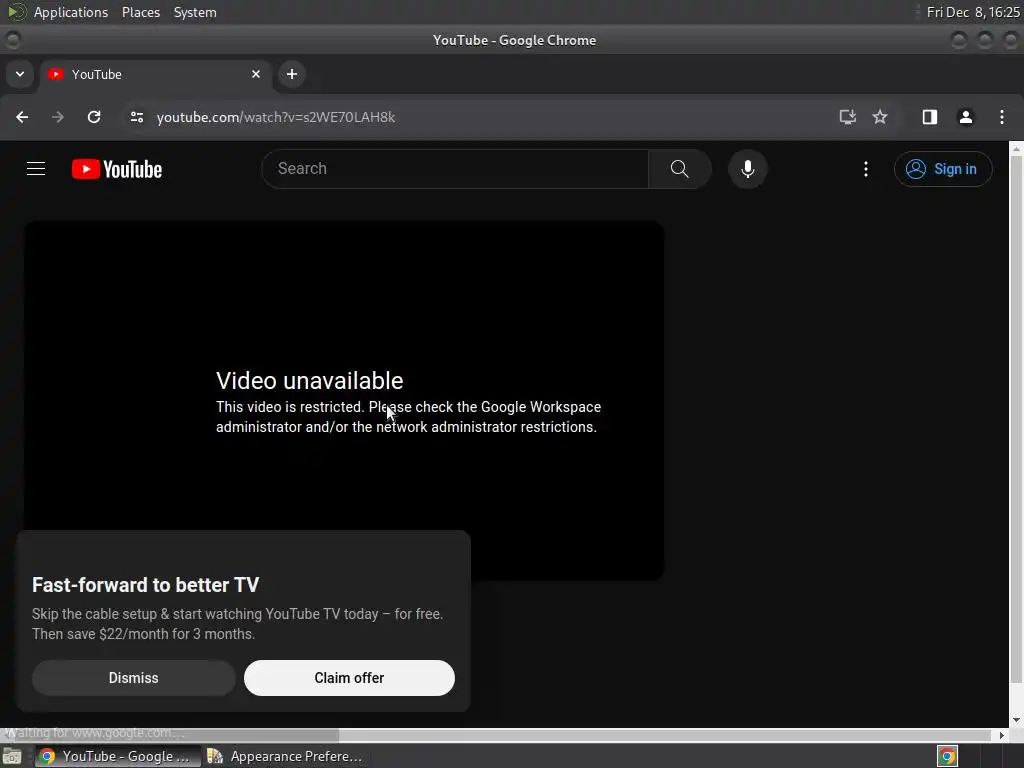Click the Claim offer button

click(349, 678)
